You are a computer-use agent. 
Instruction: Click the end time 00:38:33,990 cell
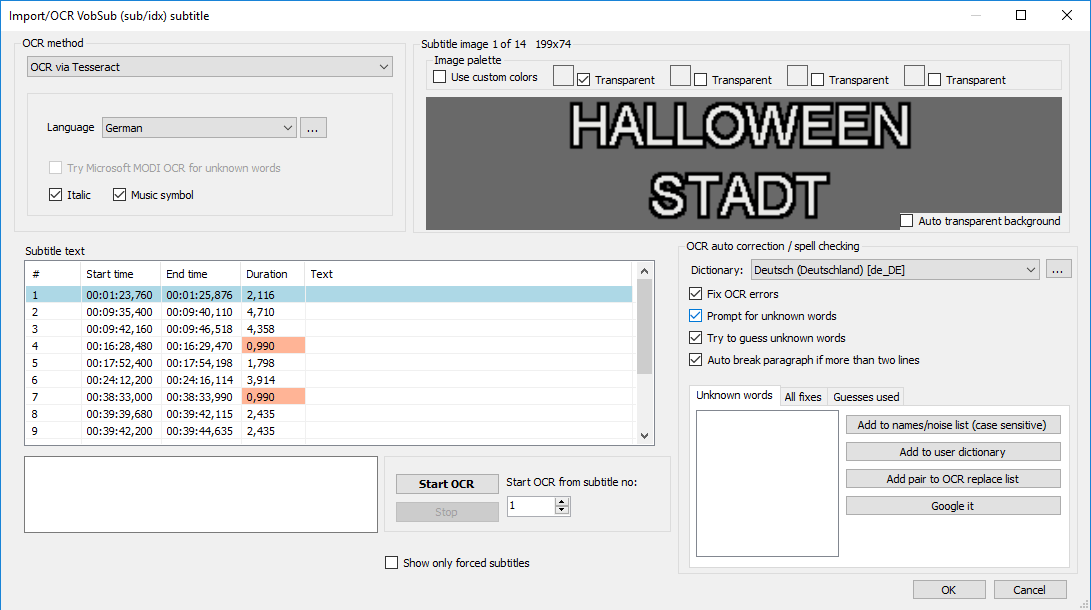[200, 397]
